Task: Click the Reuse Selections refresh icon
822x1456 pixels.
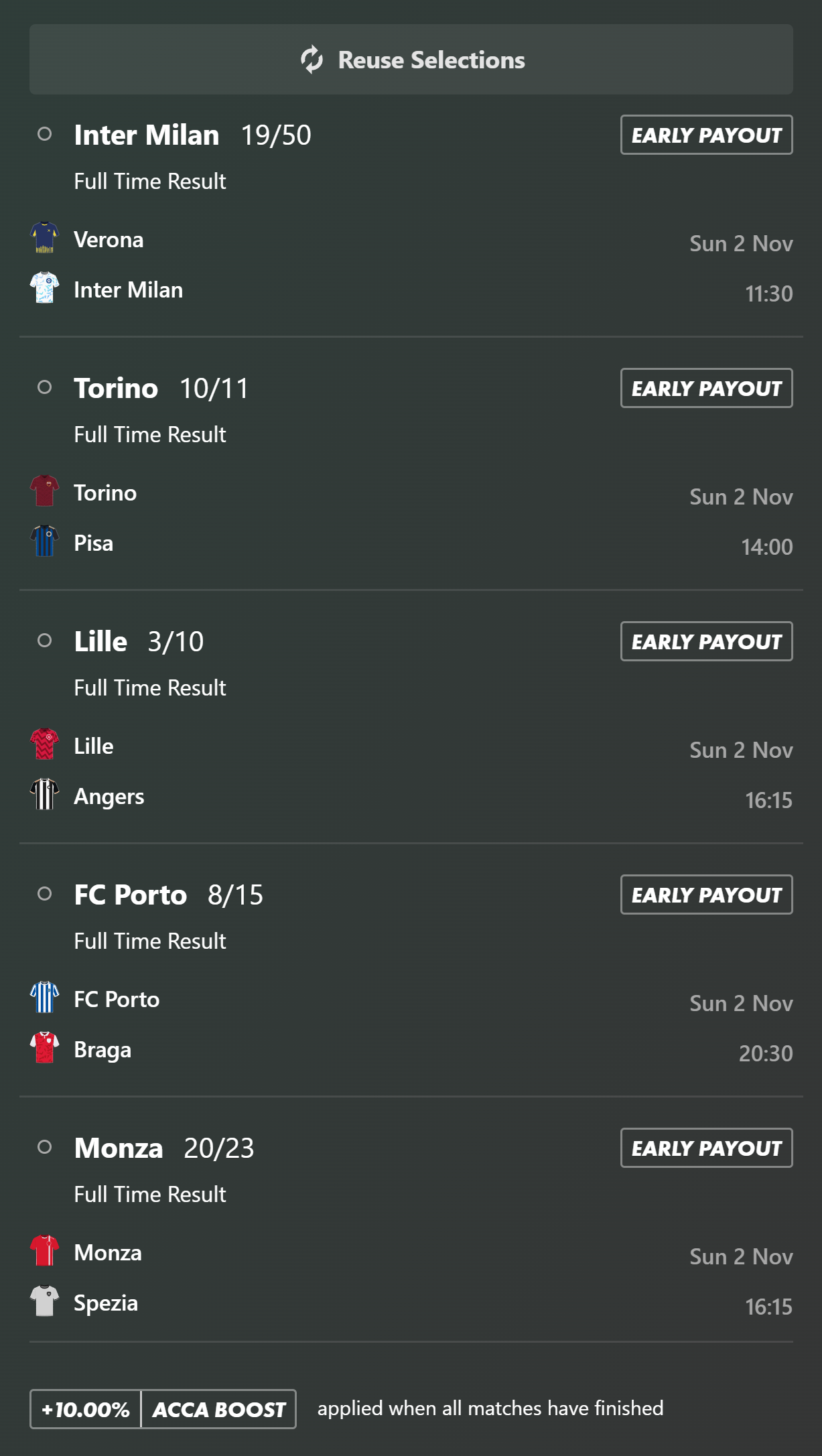Action: point(312,60)
